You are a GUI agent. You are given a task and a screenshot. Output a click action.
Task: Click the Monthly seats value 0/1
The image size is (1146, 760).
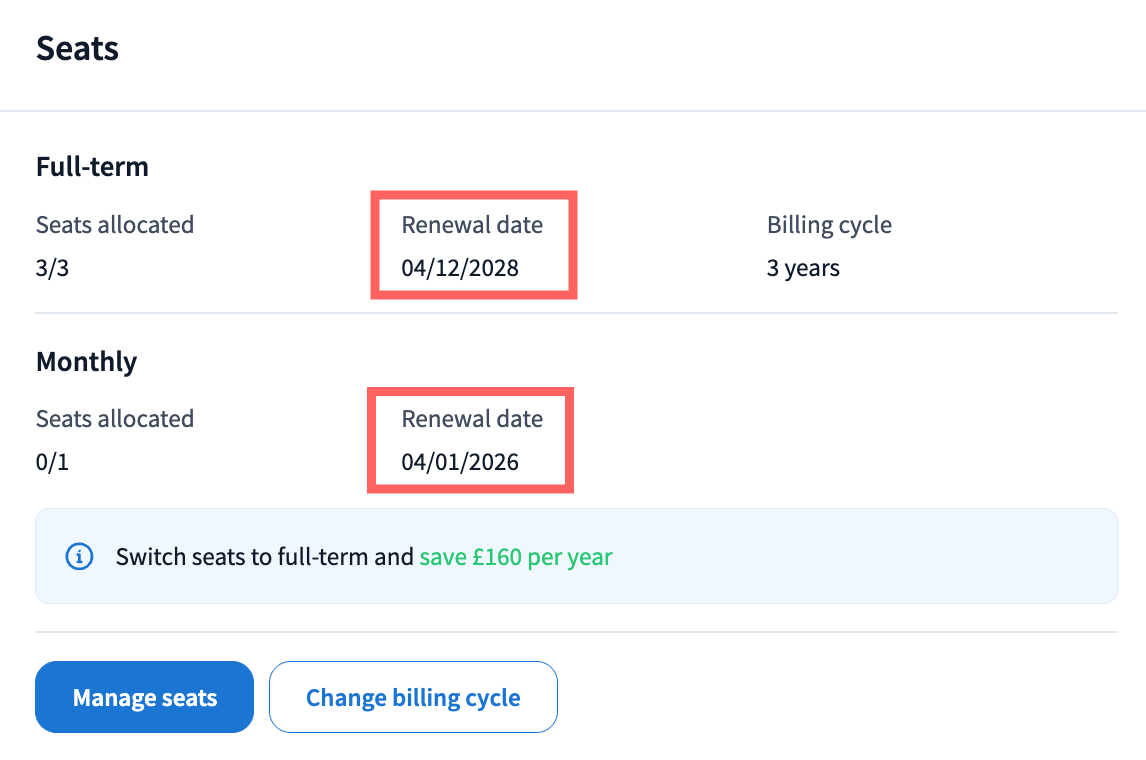(52, 462)
